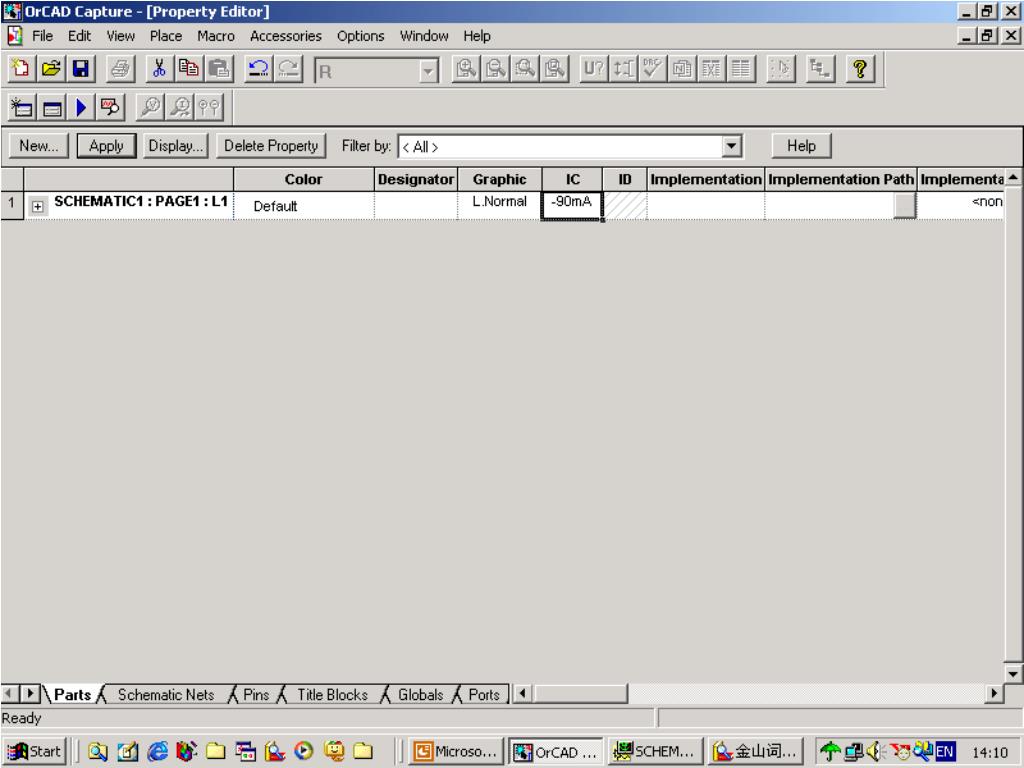Image resolution: width=1024 pixels, height=768 pixels.
Task: Click the Delete Property button
Action: click(271, 146)
